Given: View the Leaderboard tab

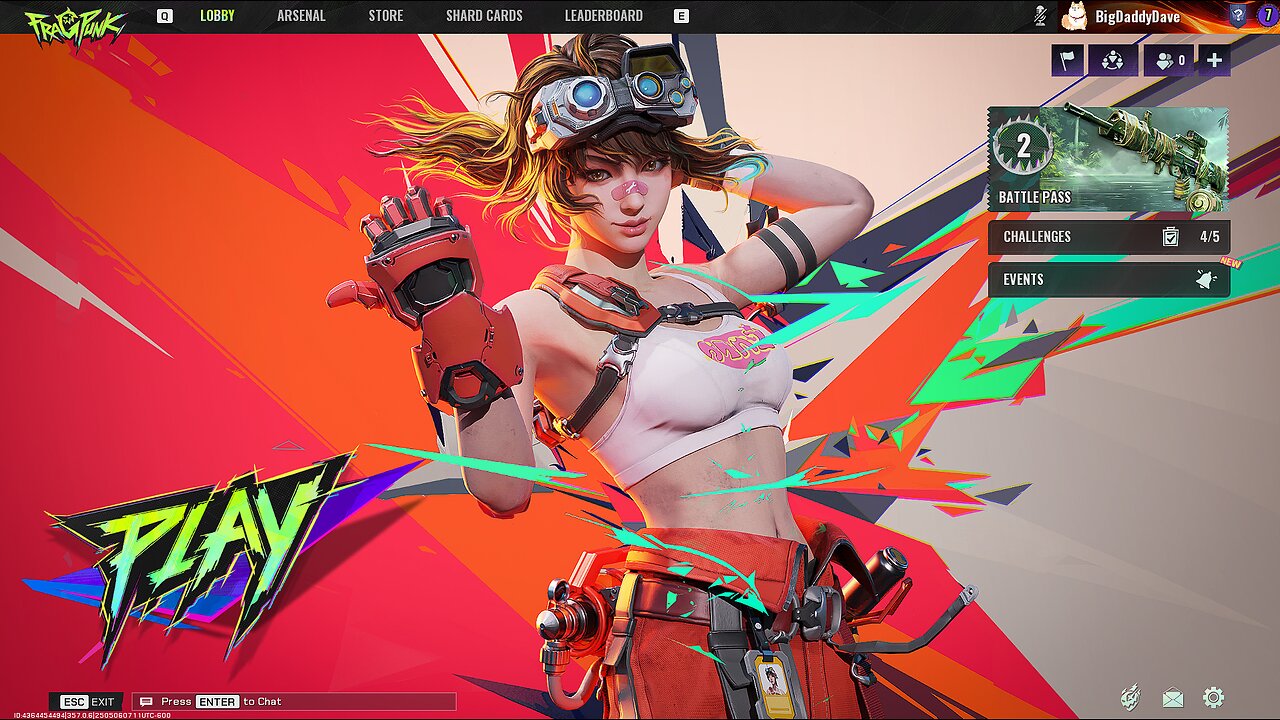Looking at the screenshot, I should pos(603,16).
